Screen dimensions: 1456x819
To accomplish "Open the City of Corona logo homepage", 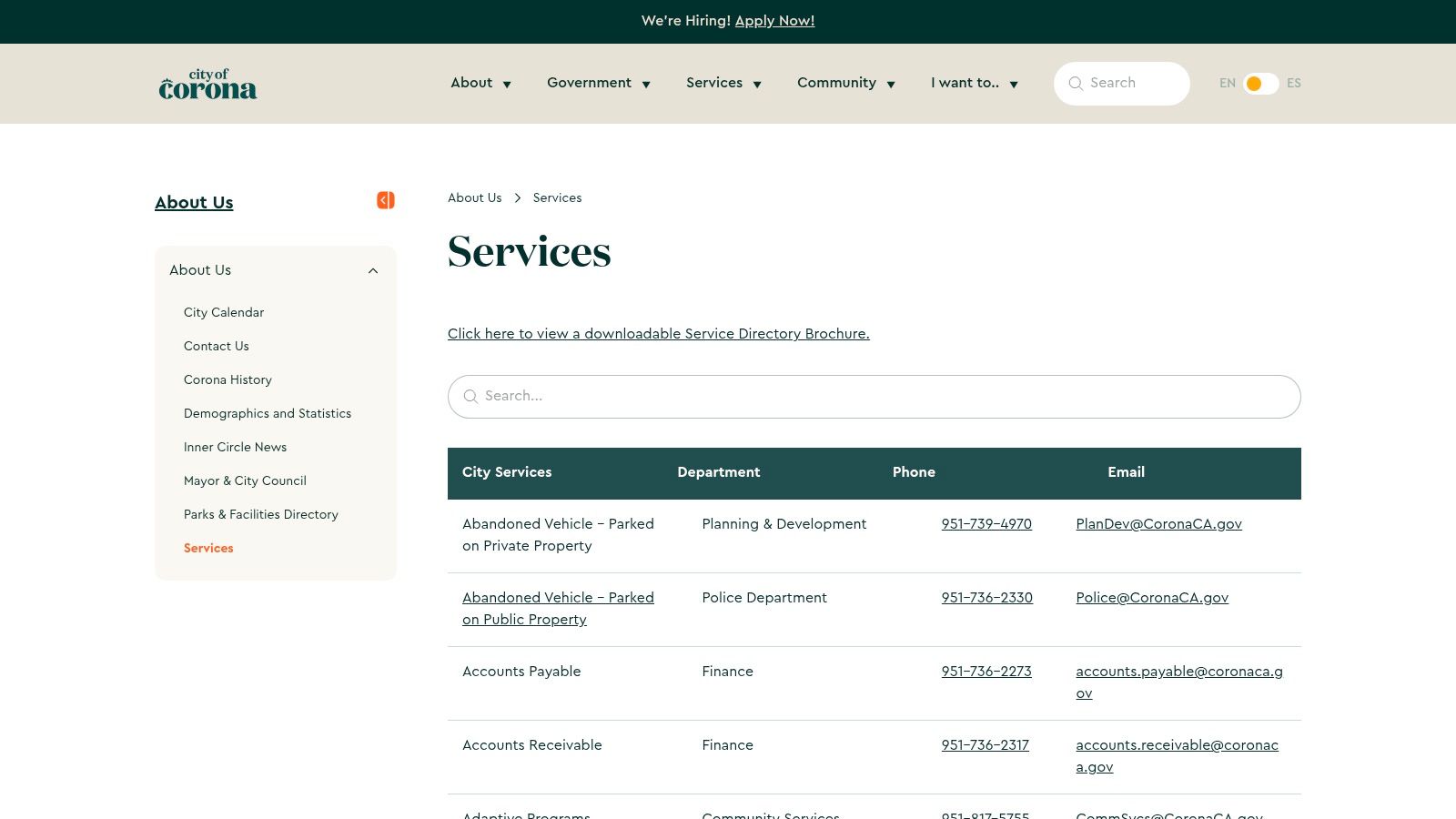I will [207, 84].
